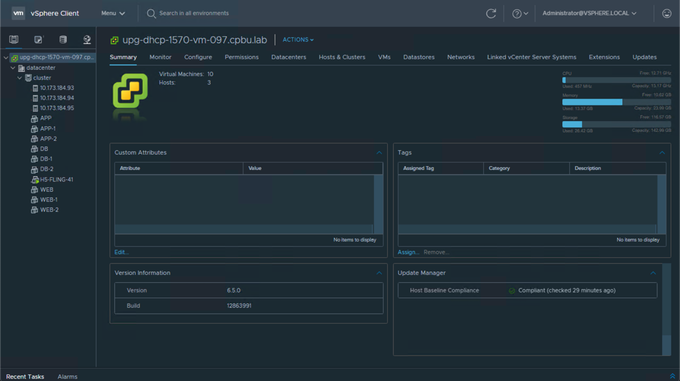Click the Search in all environments field
Viewport: 680px width, 381px height.
(x=193, y=13)
